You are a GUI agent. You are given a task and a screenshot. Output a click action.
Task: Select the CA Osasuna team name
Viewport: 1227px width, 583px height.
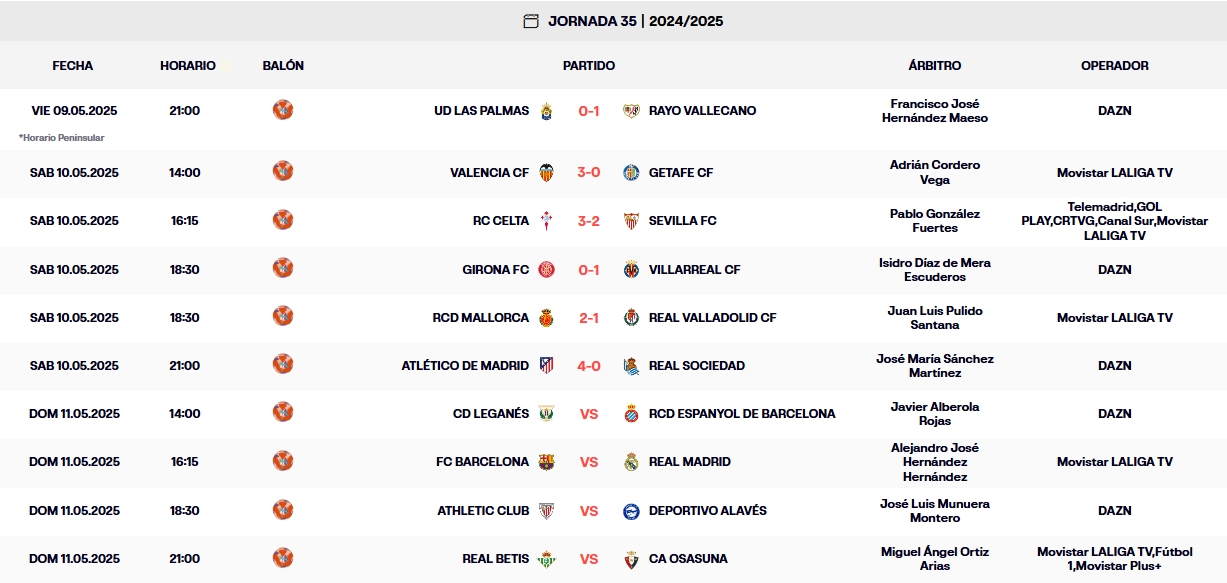coord(688,559)
